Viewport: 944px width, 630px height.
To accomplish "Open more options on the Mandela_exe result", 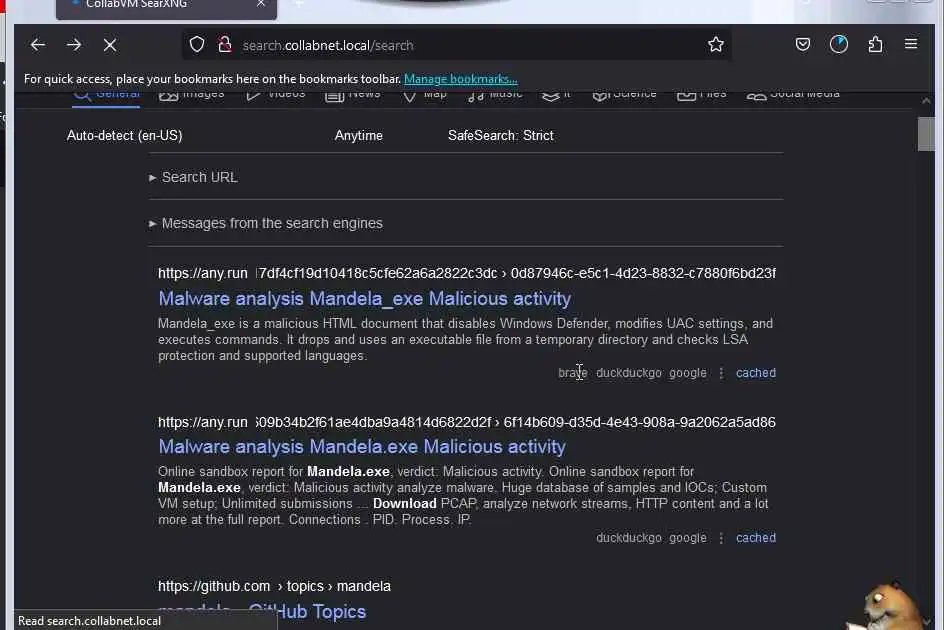I will (721, 373).
